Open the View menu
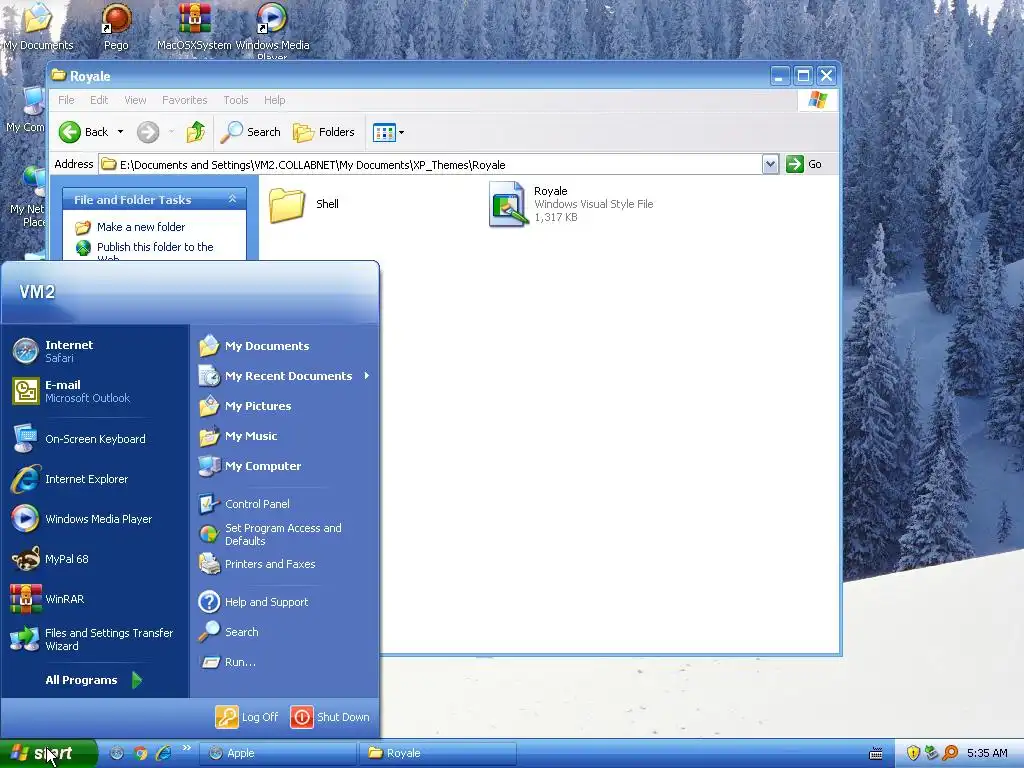Screen dimensions: 1024x768 point(135,100)
